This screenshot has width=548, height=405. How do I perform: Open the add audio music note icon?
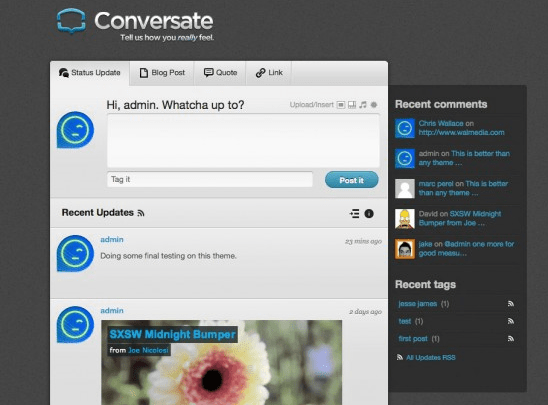point(363,104)
